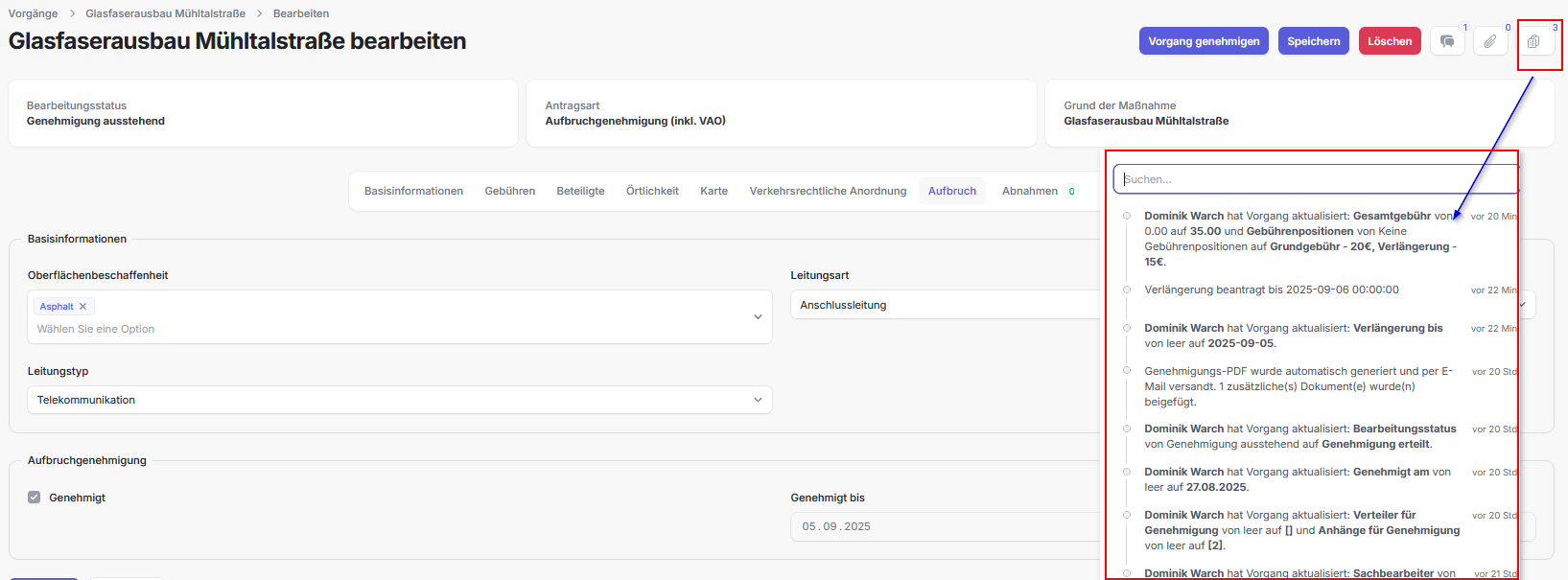Focus the Suchen search field in history

(1314, 179)
